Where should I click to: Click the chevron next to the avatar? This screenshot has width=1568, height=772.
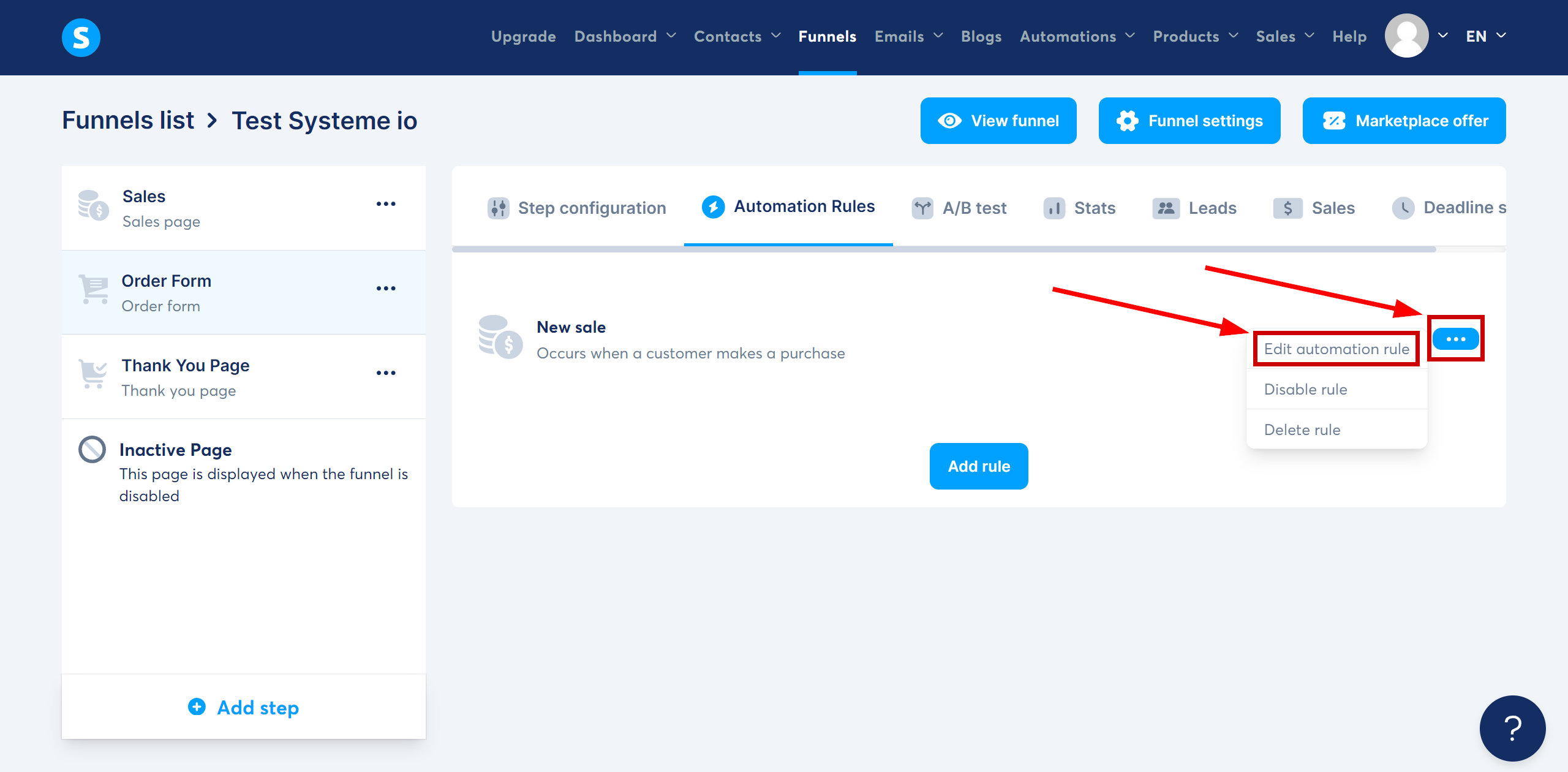pyautogui.click(x=1442, y=36)
